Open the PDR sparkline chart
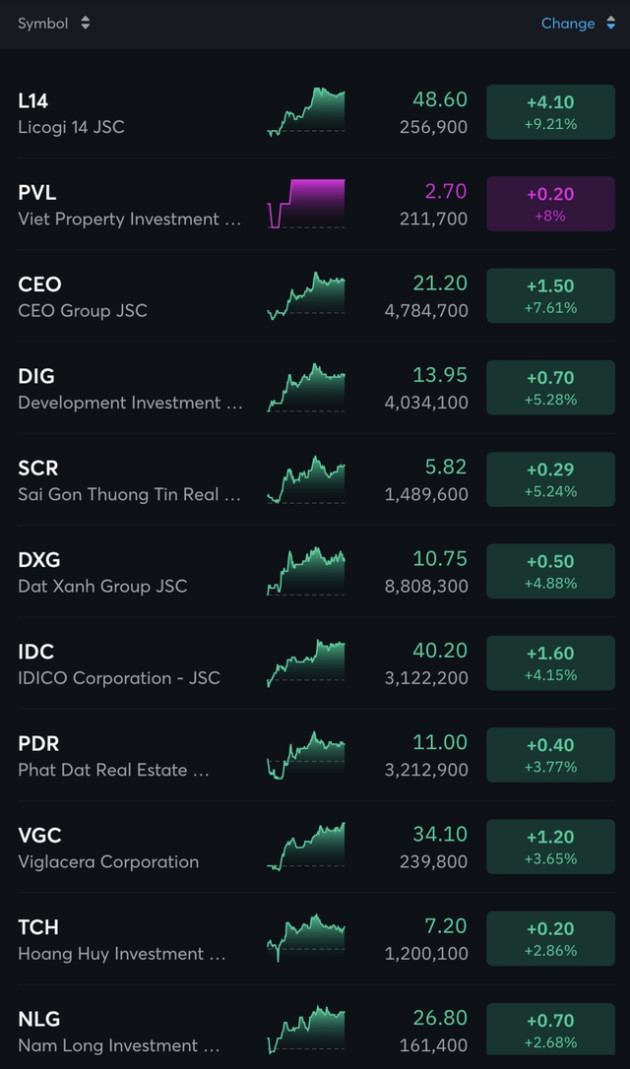This screenshot has width=630, height=1069. coord(306,755)
